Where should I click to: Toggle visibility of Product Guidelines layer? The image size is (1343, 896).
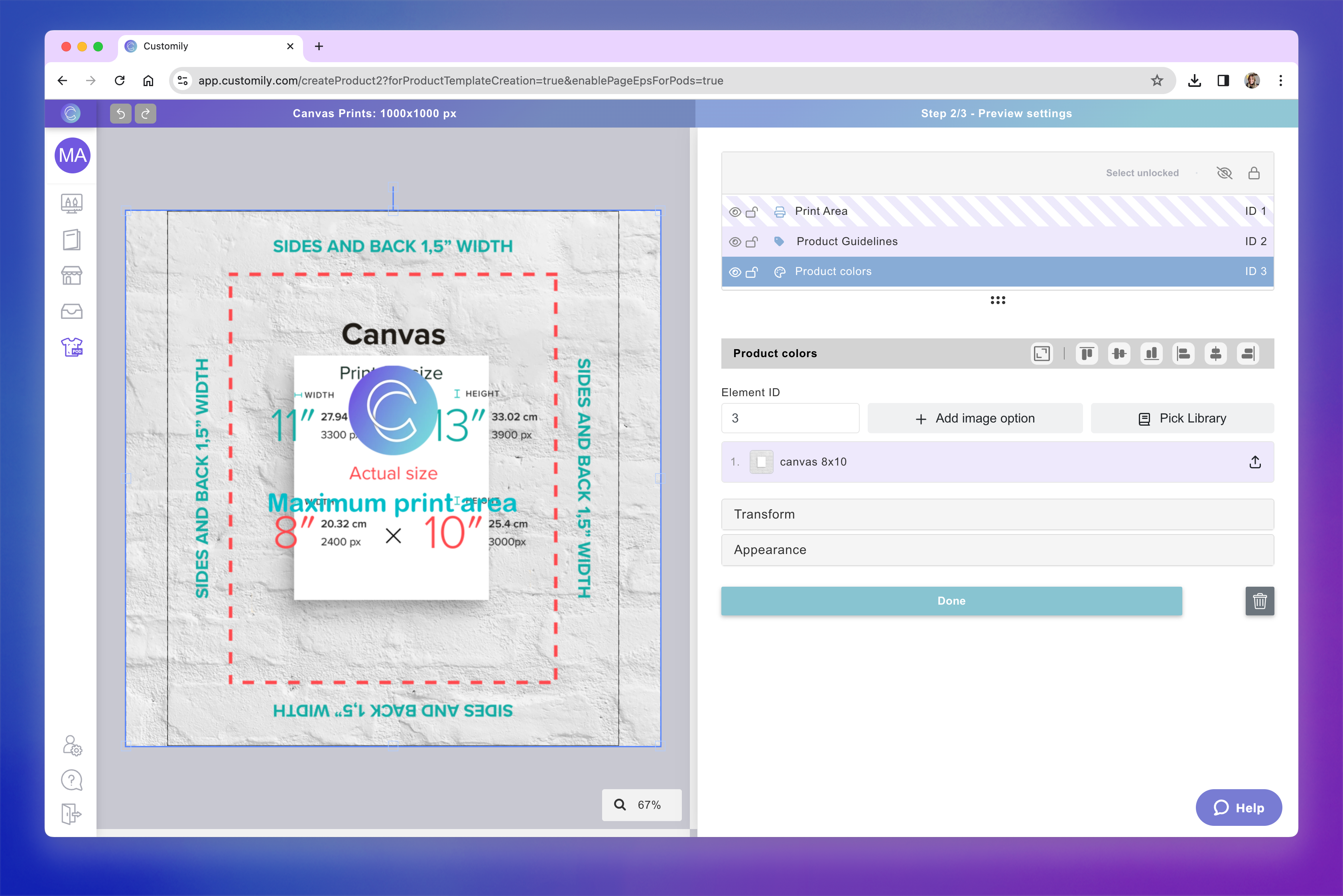[x=735, y=242]
